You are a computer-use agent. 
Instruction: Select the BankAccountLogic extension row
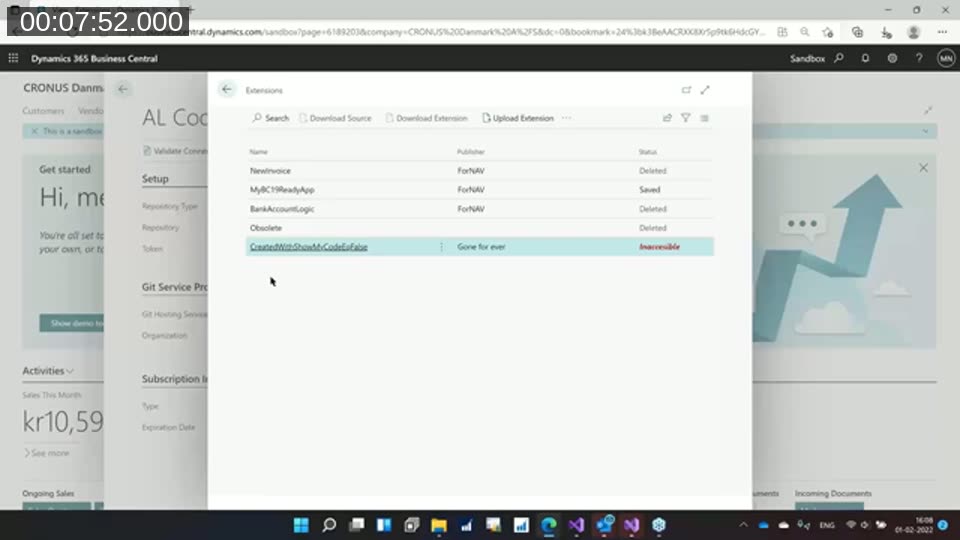[480, 209]
